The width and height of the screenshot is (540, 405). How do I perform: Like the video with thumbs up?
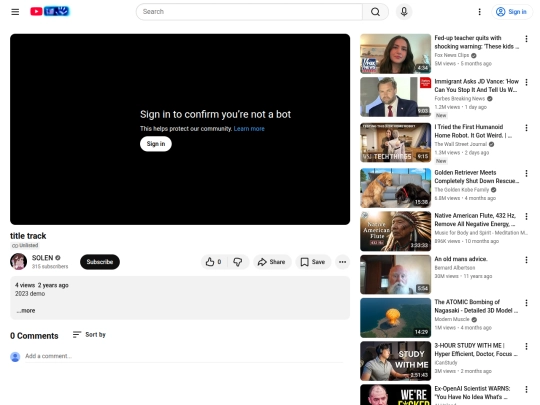click(213, 262)
